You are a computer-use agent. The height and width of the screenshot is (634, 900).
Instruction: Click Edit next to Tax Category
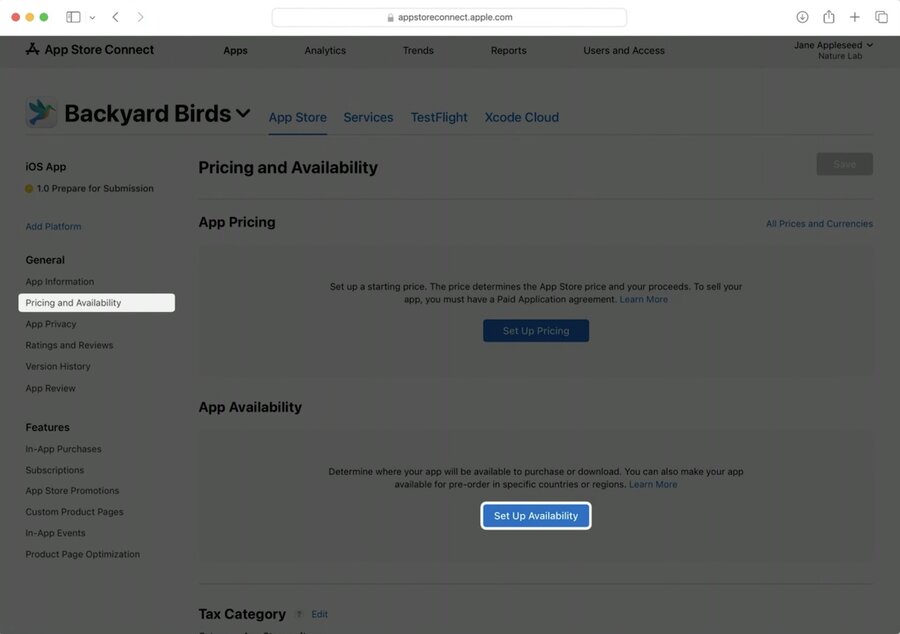[319, 614]
